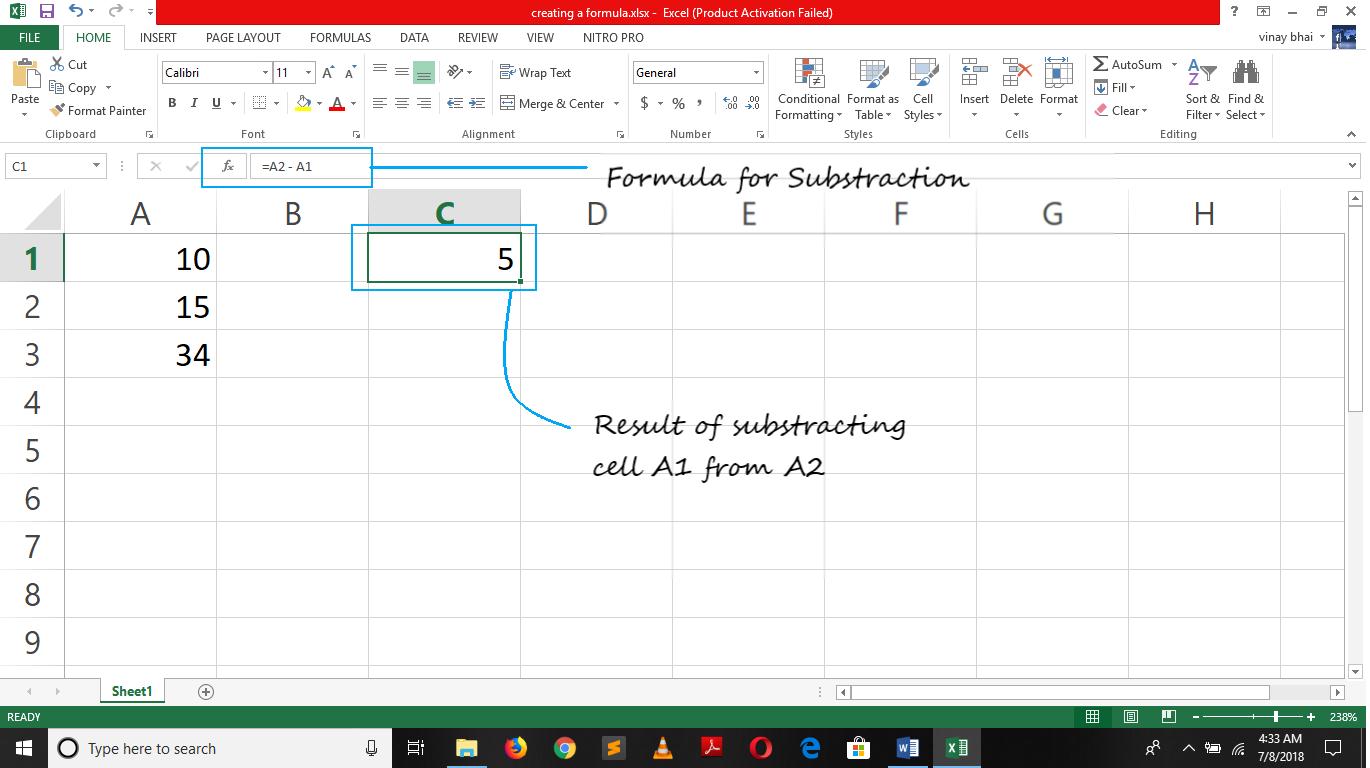Toggle Italic text formatting

pyautogui.click(x=194, y=103)
